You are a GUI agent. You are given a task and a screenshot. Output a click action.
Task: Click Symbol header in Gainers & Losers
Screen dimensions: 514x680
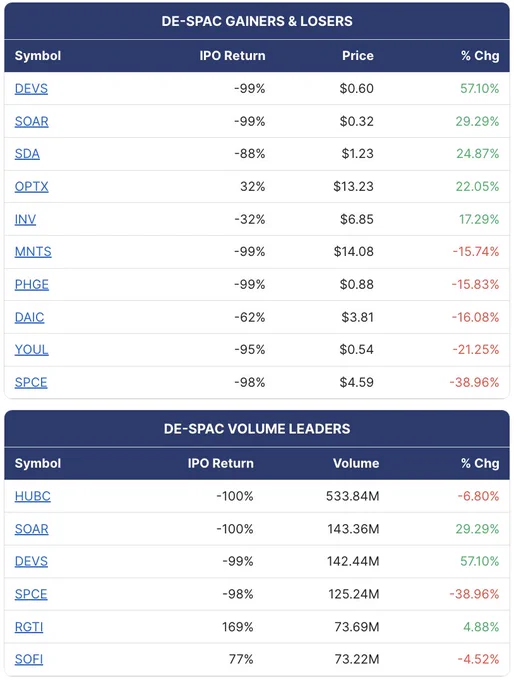[38, 56]
